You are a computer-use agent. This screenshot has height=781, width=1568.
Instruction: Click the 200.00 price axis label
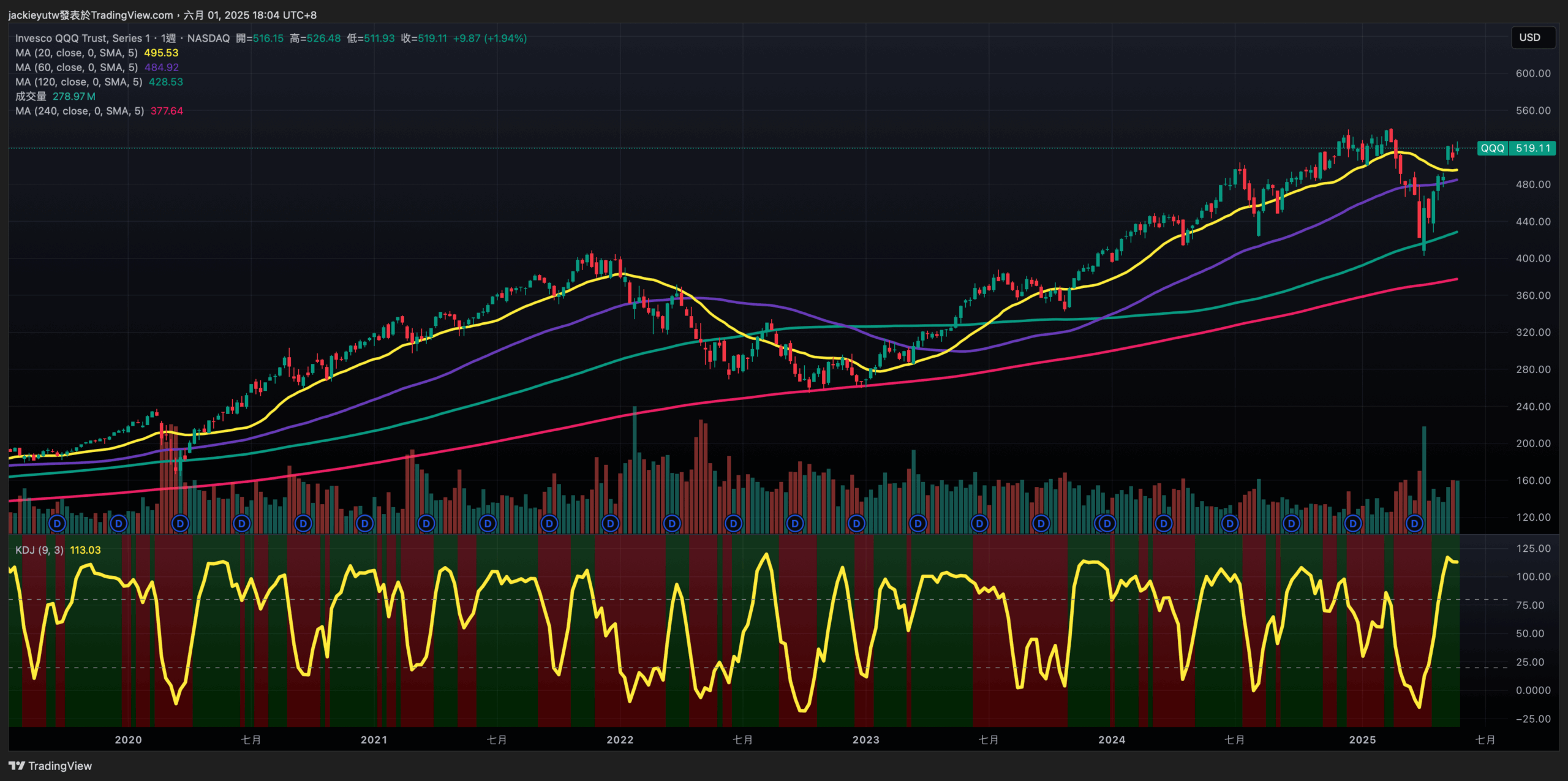(x=1533, y=443)
